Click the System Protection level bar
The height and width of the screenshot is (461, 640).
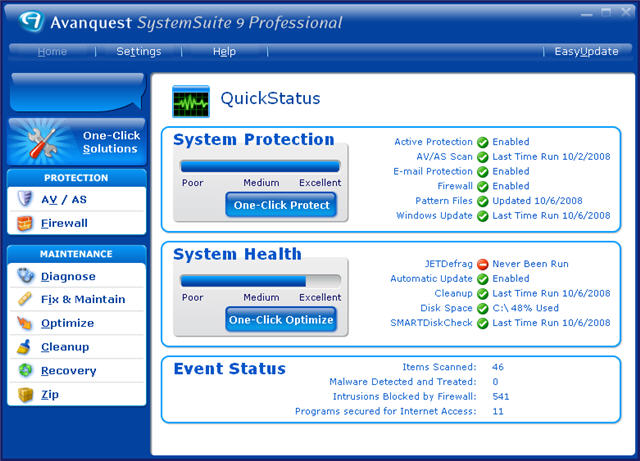coord(260,166)
